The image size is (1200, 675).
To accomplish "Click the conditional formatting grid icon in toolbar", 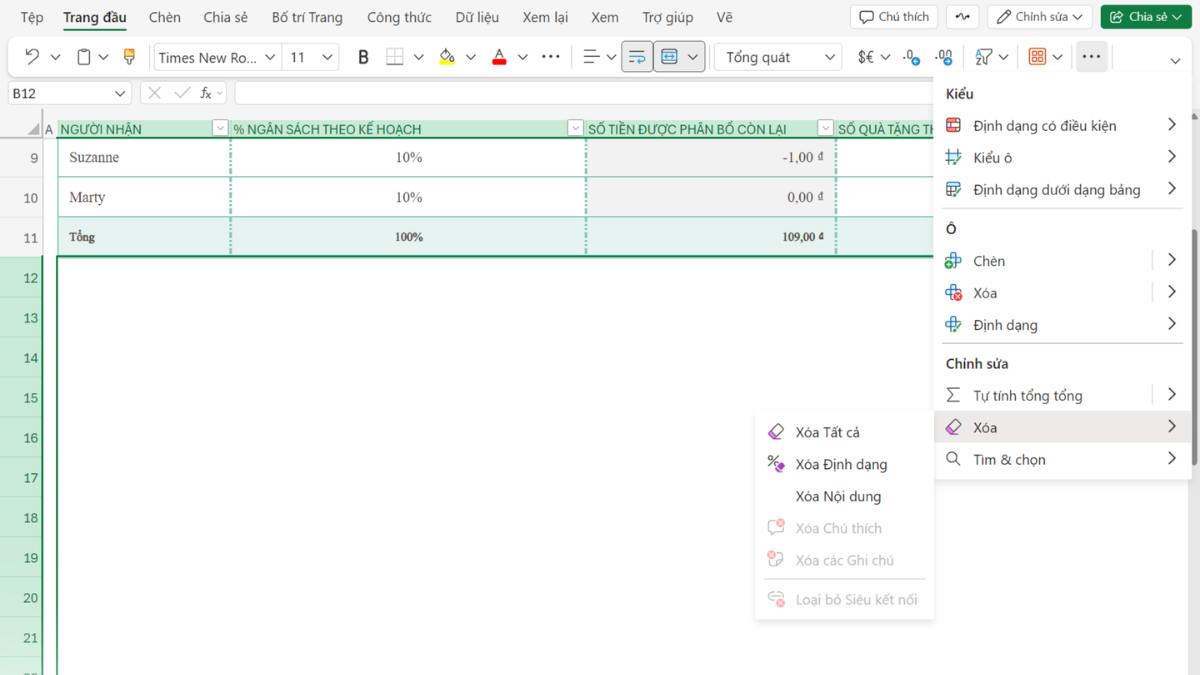I will pos(1037,57).
